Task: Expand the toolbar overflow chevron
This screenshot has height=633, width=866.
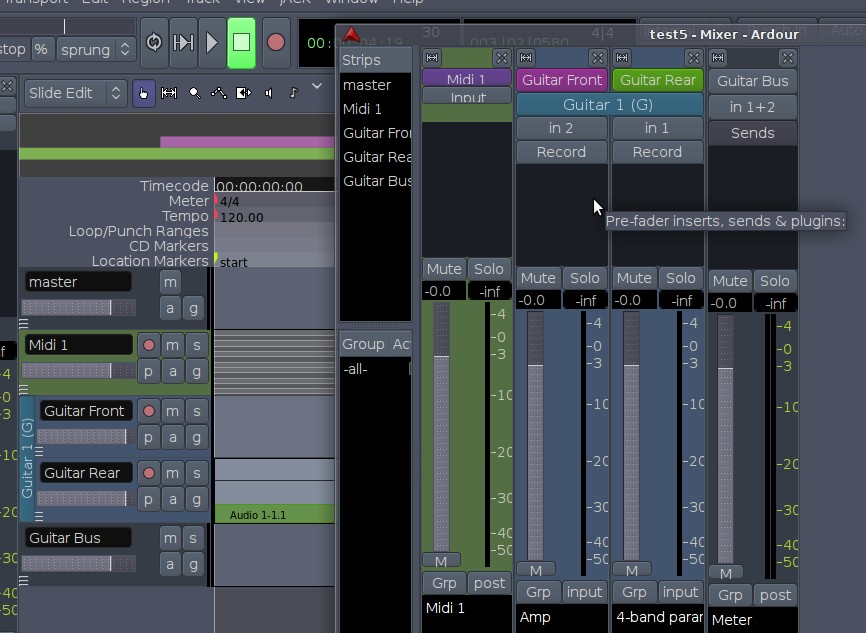Action: point(317,87)
